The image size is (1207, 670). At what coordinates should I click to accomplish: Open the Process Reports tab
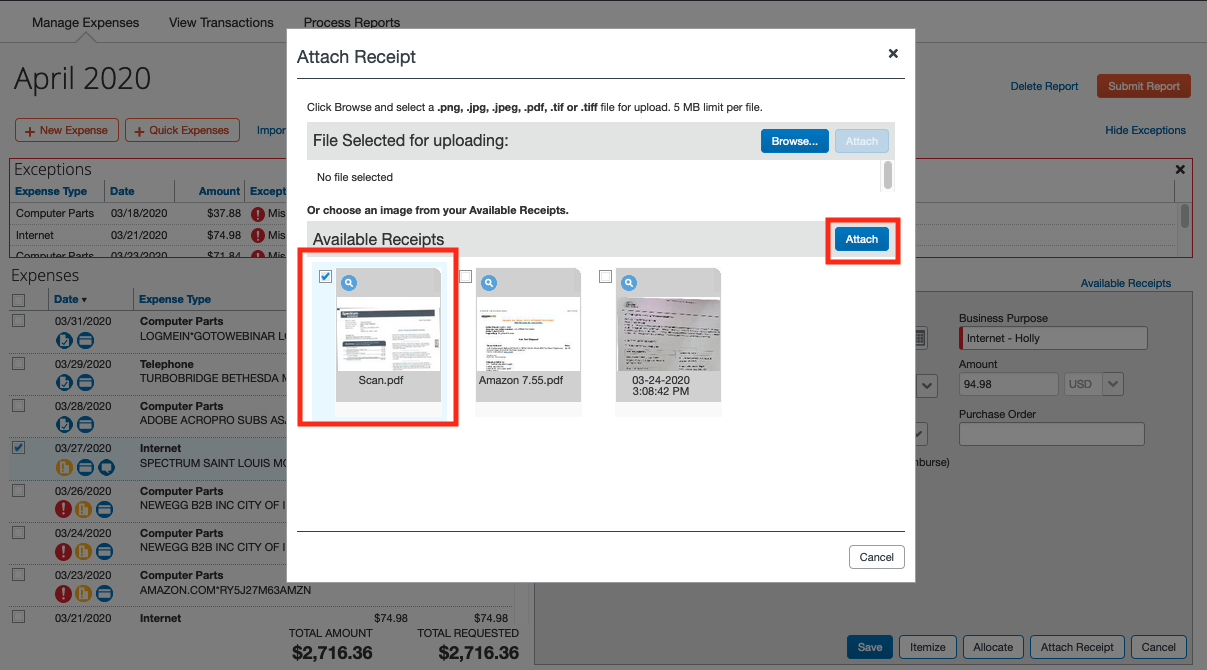(351, 22)
